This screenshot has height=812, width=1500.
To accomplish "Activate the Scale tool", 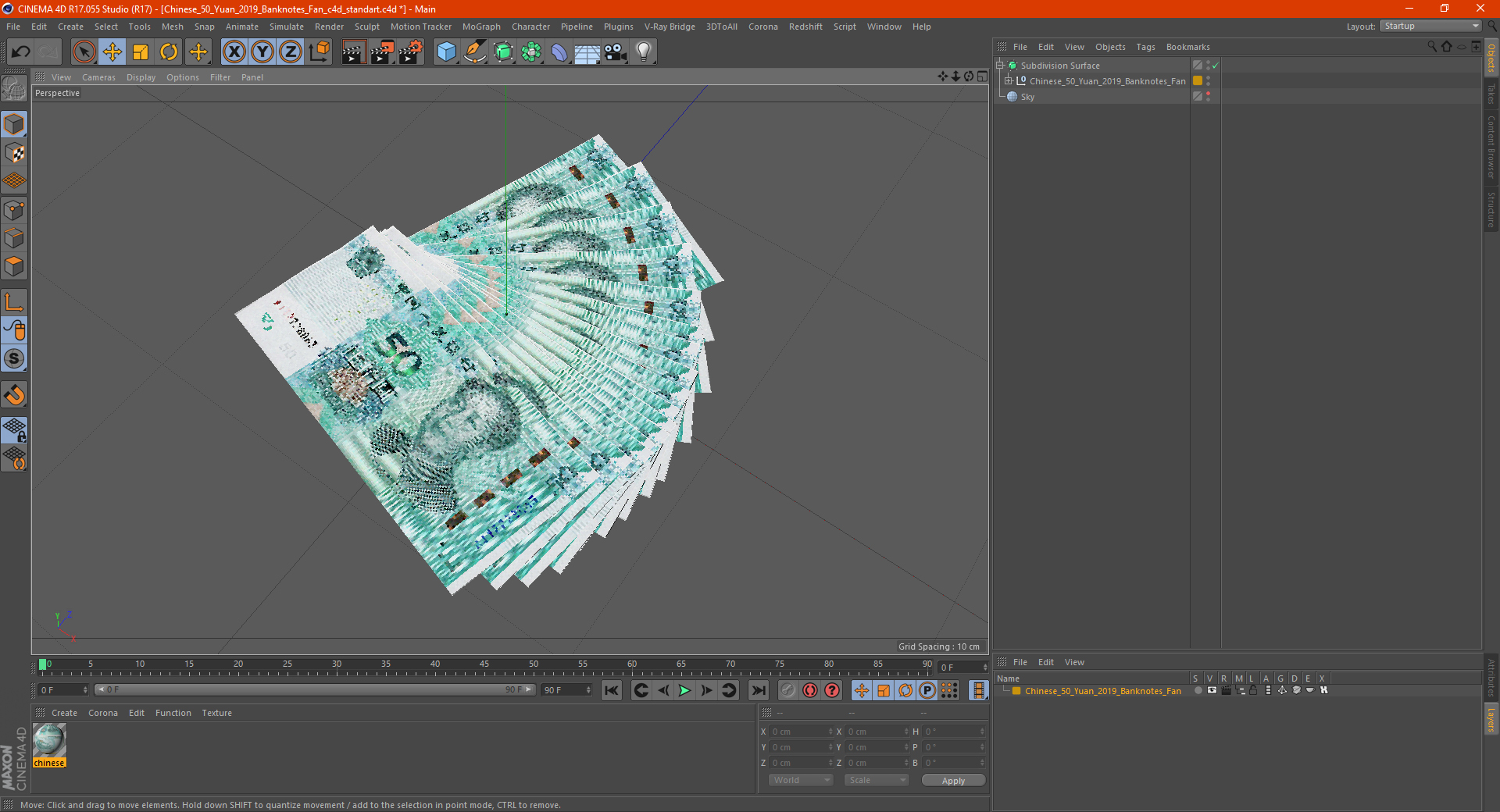I will (x=141, y=52).
